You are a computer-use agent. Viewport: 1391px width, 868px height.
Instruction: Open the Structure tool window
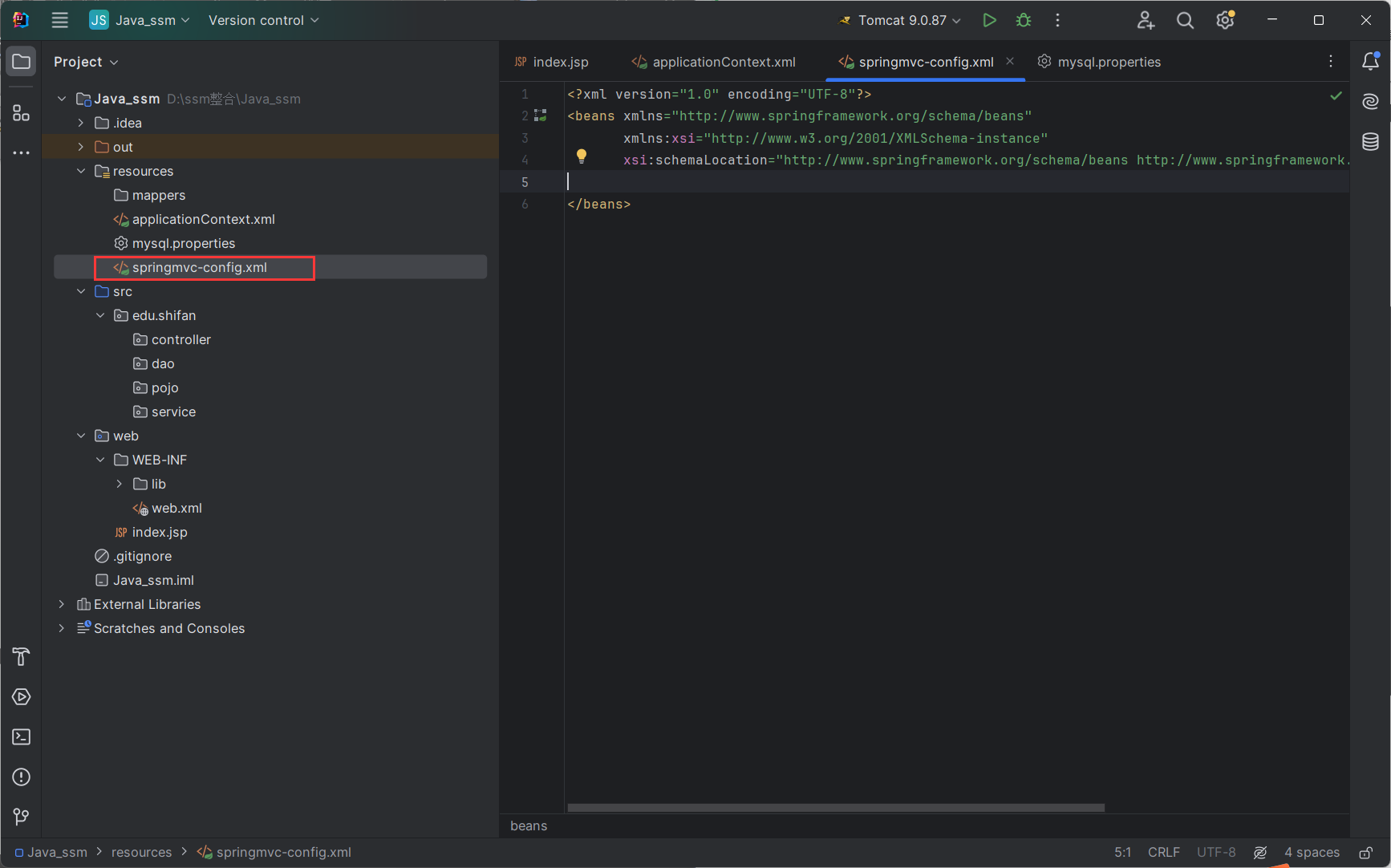click(x=22, y=113)
